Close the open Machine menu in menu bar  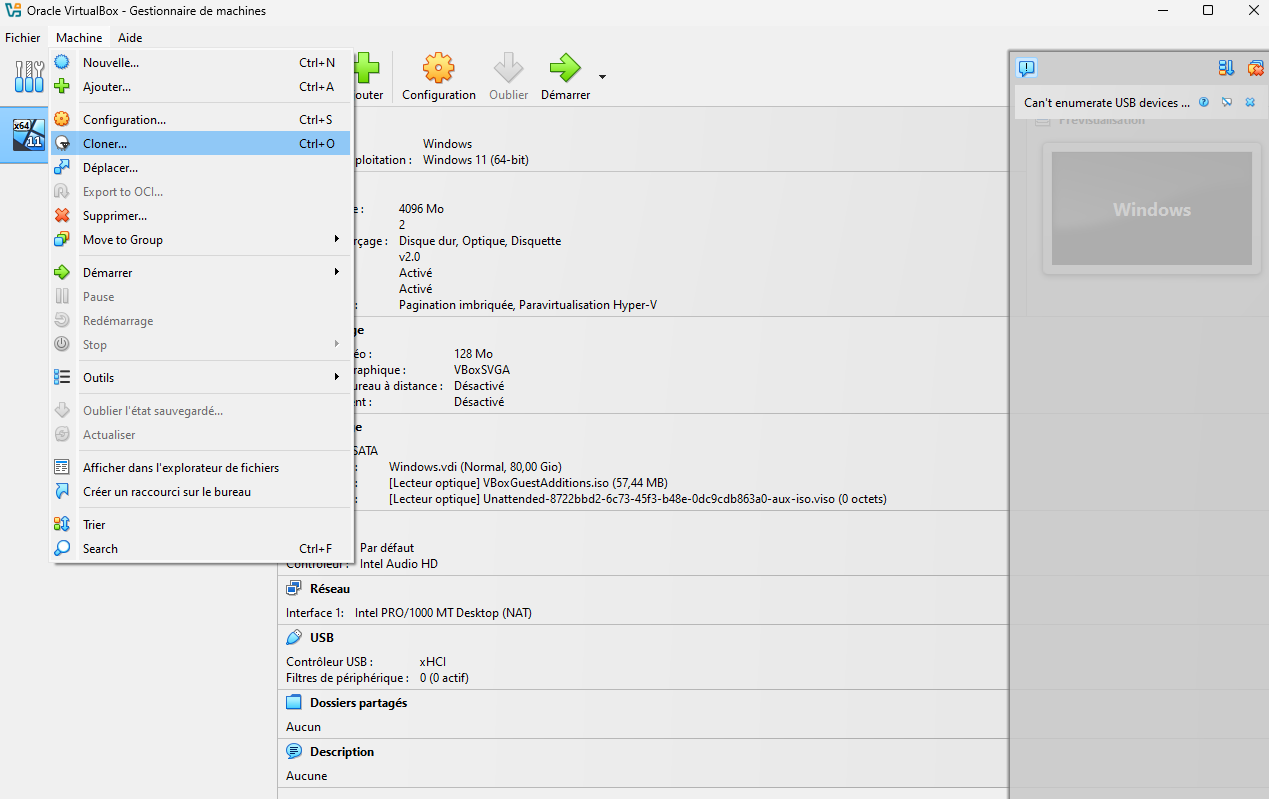click(79, 38)
